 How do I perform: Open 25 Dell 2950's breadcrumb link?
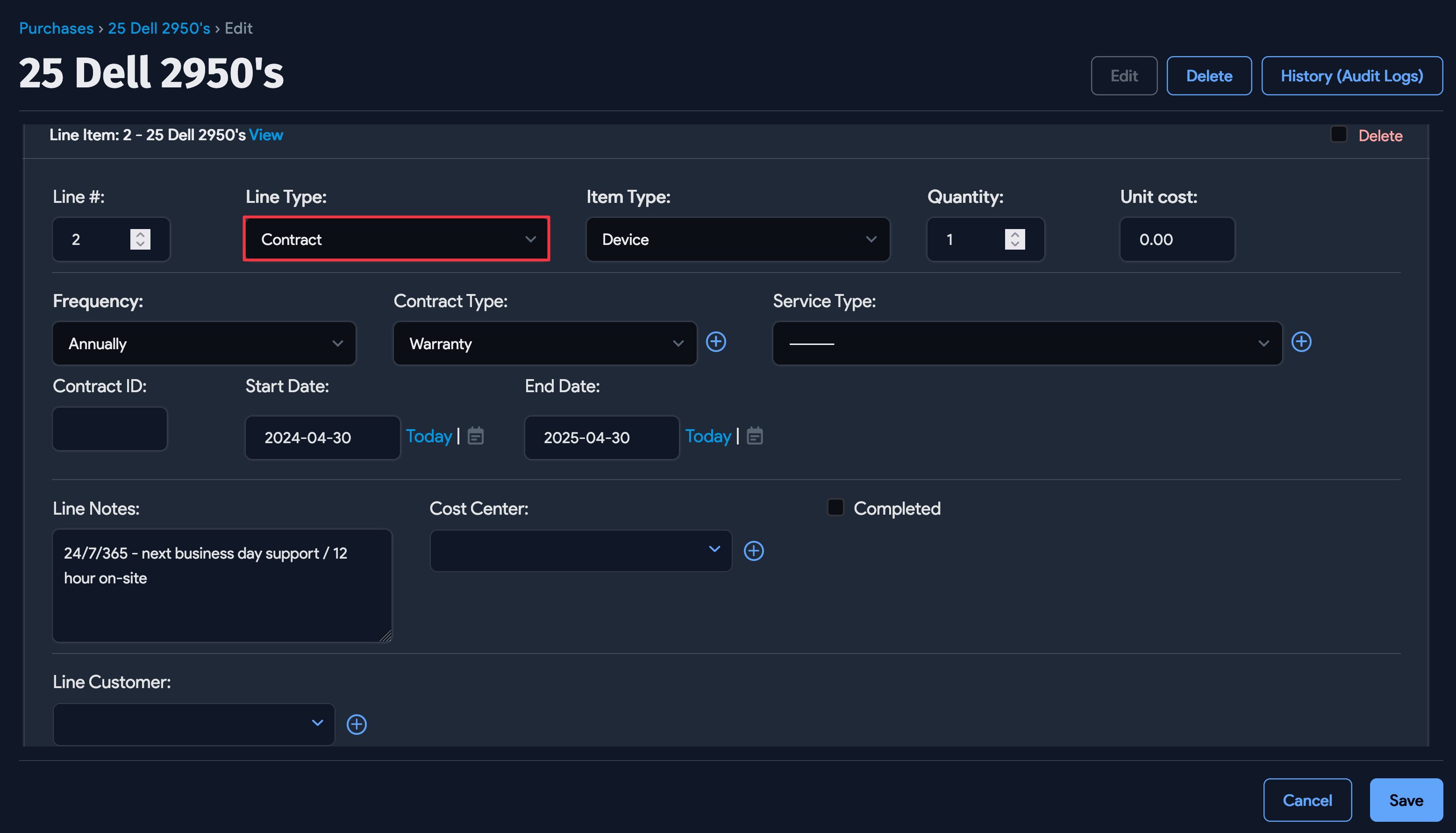point(159,28)
